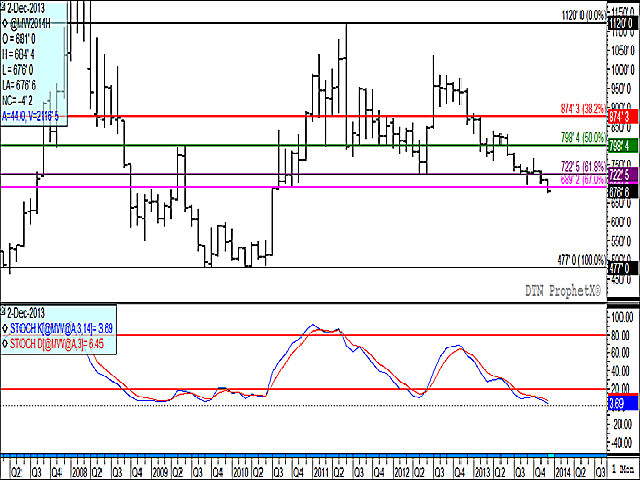
Task: Click the red 874'3 price axis tag
Action: 623,116
